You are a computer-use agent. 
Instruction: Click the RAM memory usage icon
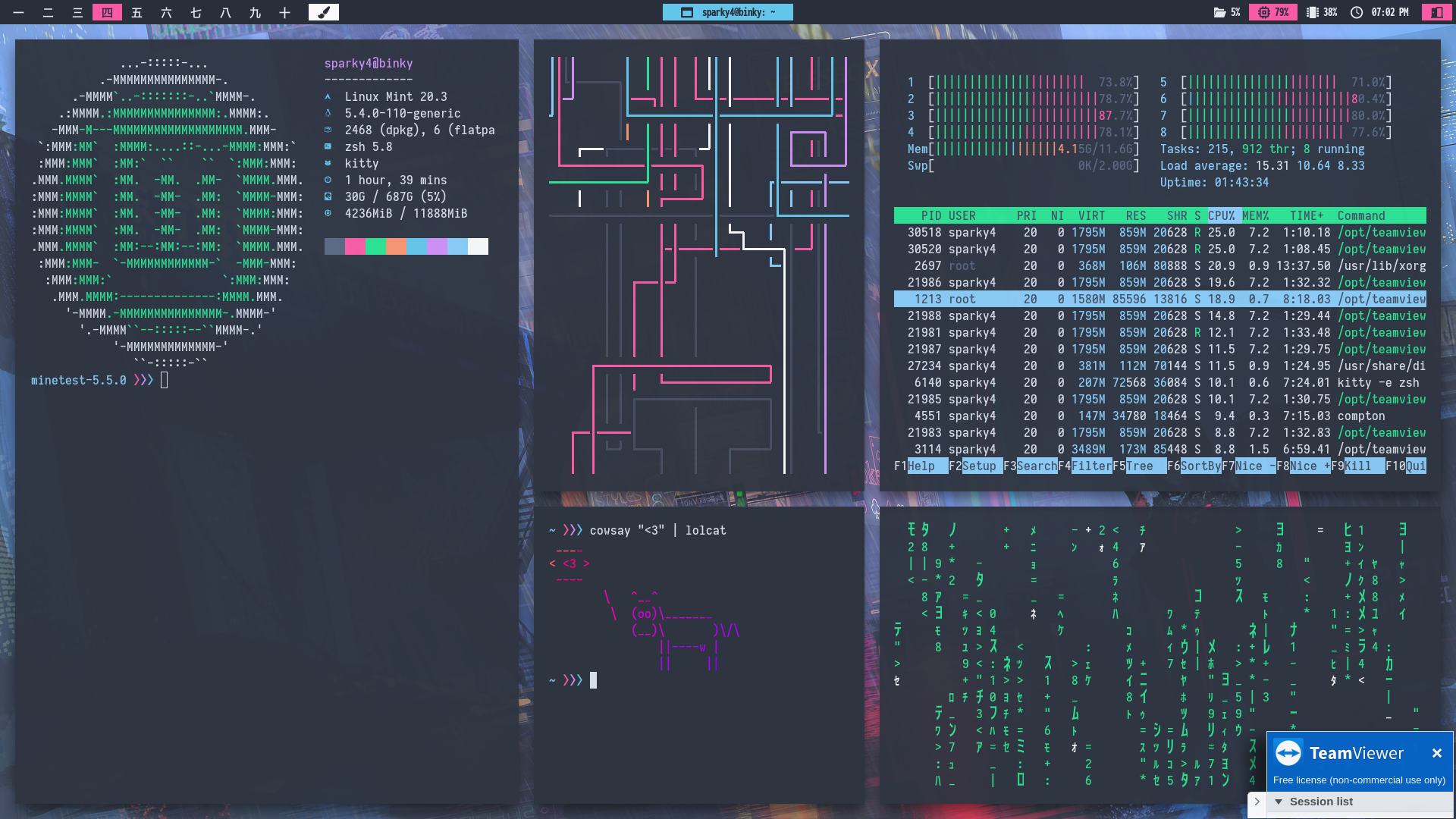1313,12
